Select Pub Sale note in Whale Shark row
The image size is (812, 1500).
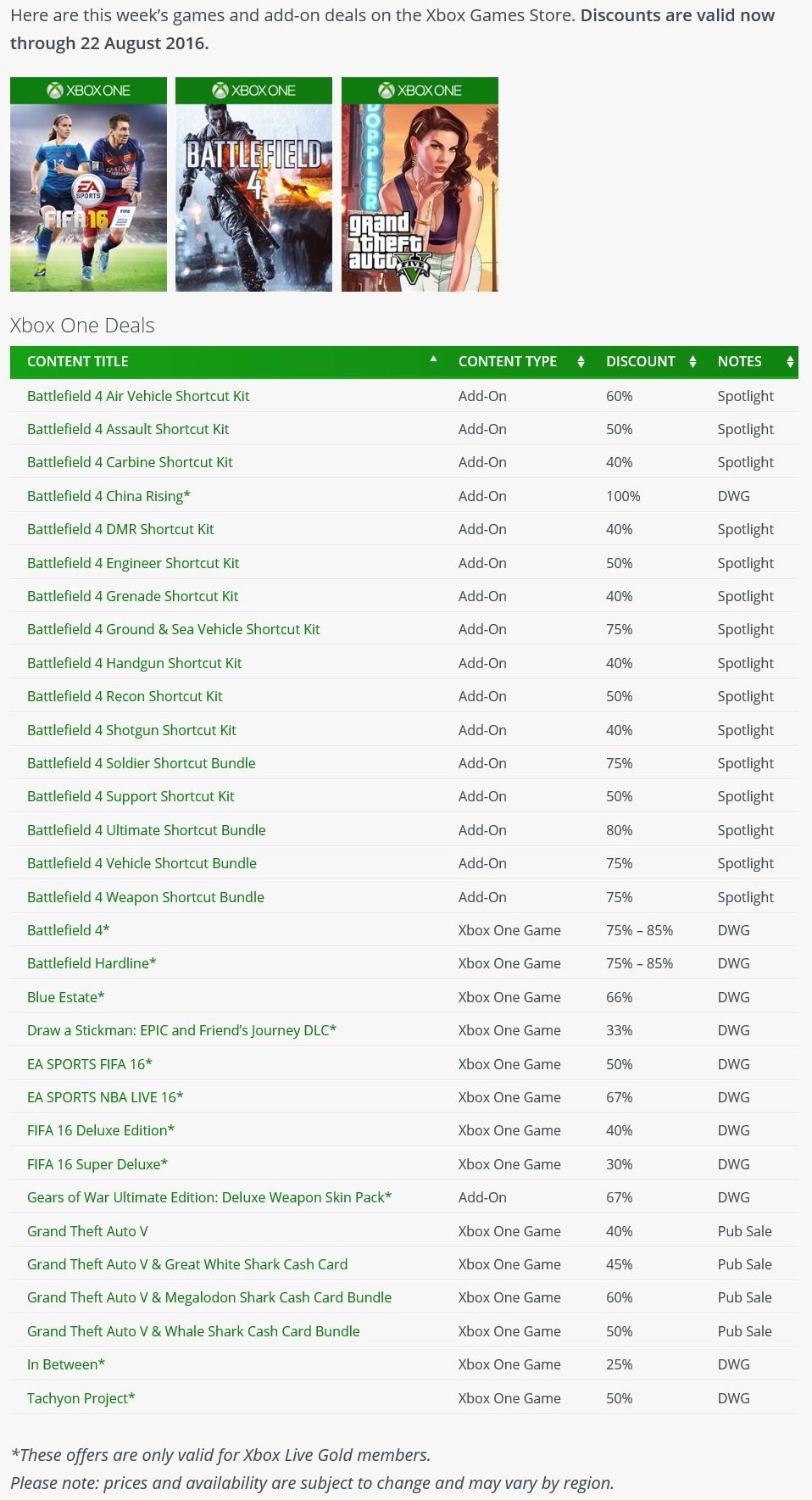[x=745, y=1331]
